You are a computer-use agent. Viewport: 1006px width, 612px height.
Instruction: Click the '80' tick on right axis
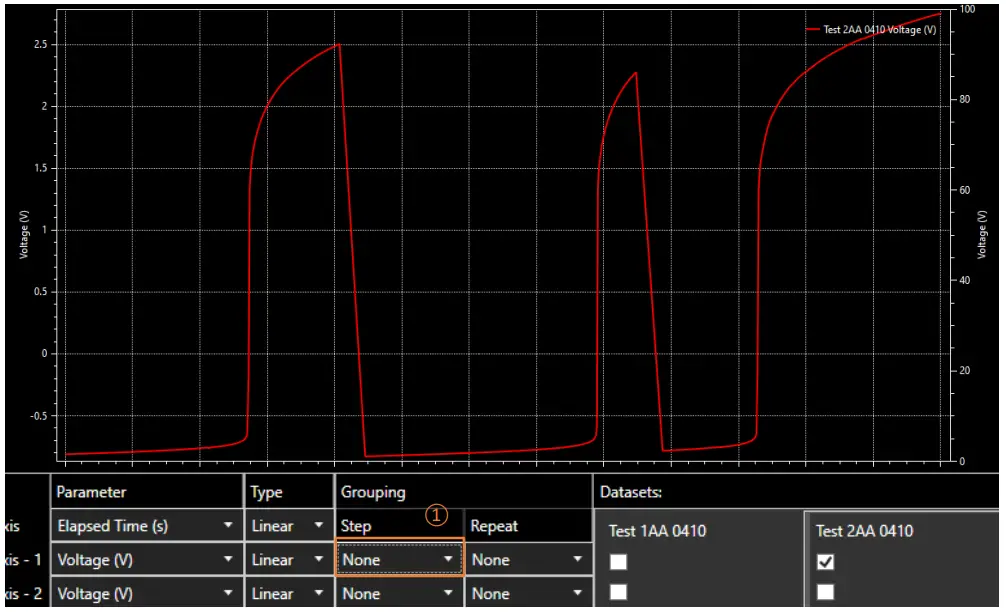click(x=965, y=99)
